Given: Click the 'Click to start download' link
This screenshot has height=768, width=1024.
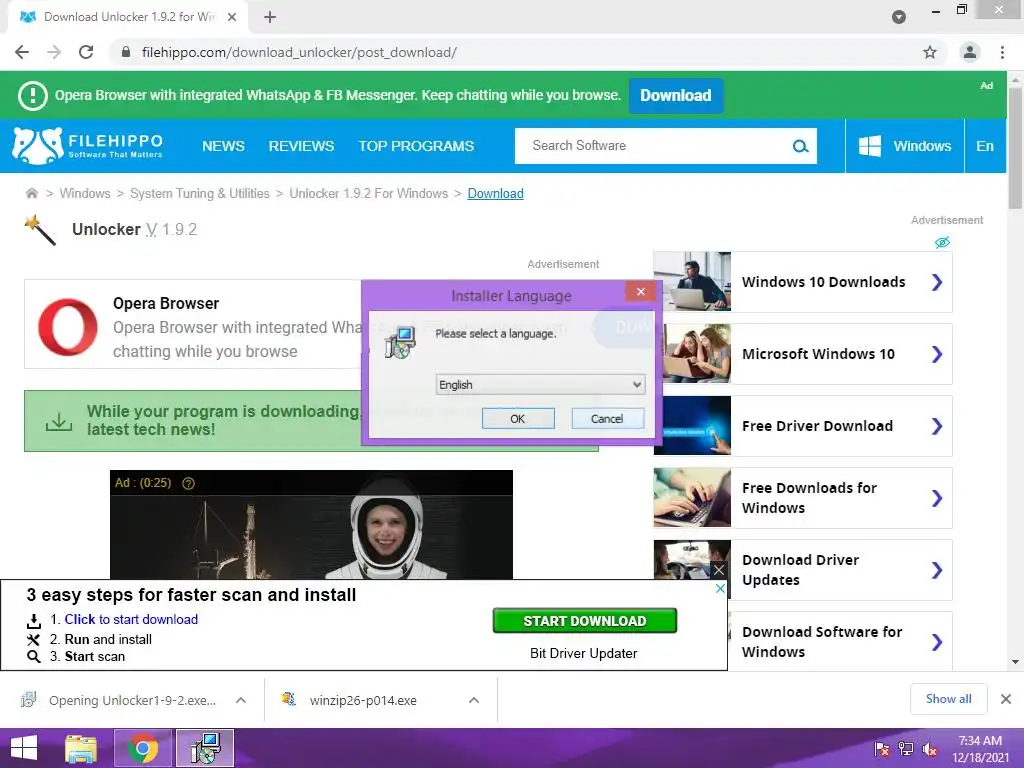Looking at the screenshot, I should click(131, 619).
